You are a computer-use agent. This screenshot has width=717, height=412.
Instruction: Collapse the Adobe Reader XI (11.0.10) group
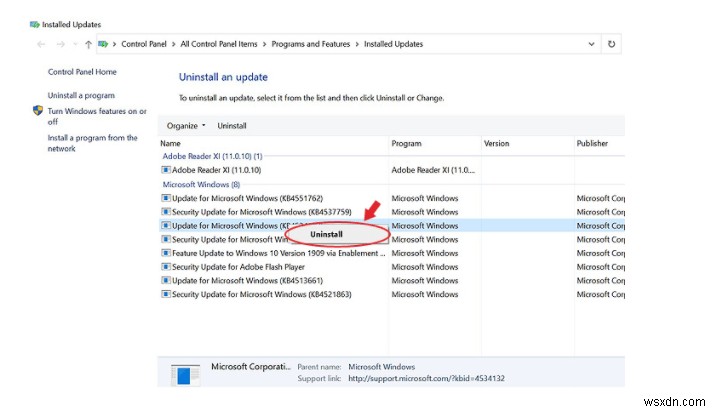point(212,156)
